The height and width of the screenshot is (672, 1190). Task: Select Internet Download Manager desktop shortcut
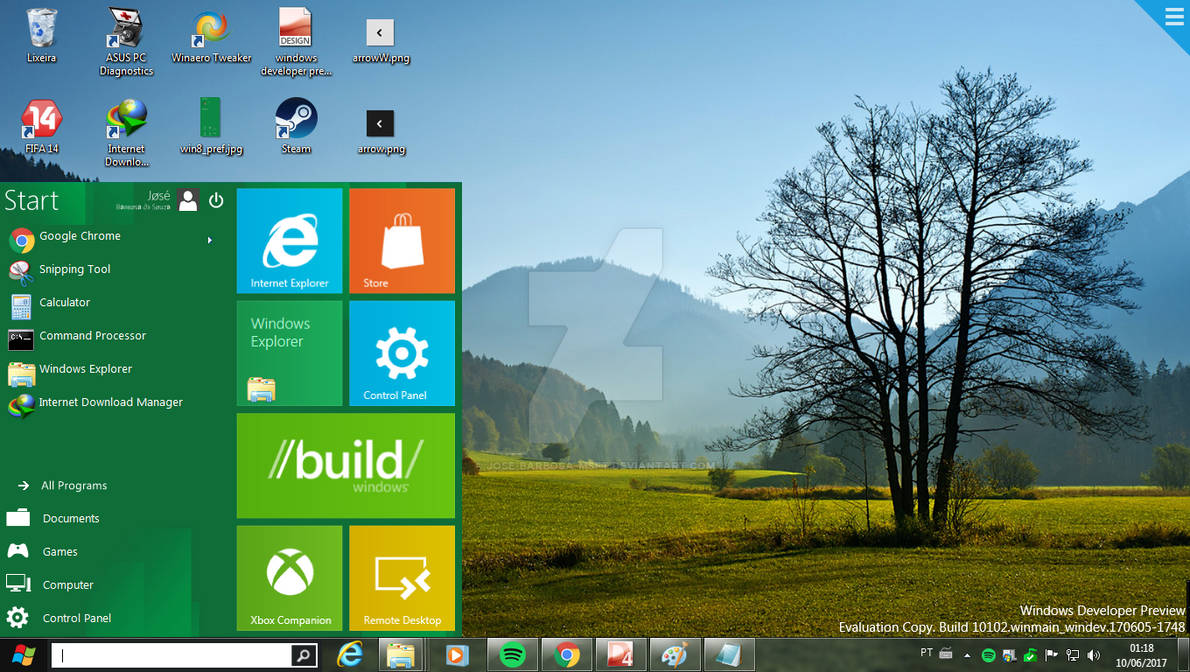[x=126, y=132]
